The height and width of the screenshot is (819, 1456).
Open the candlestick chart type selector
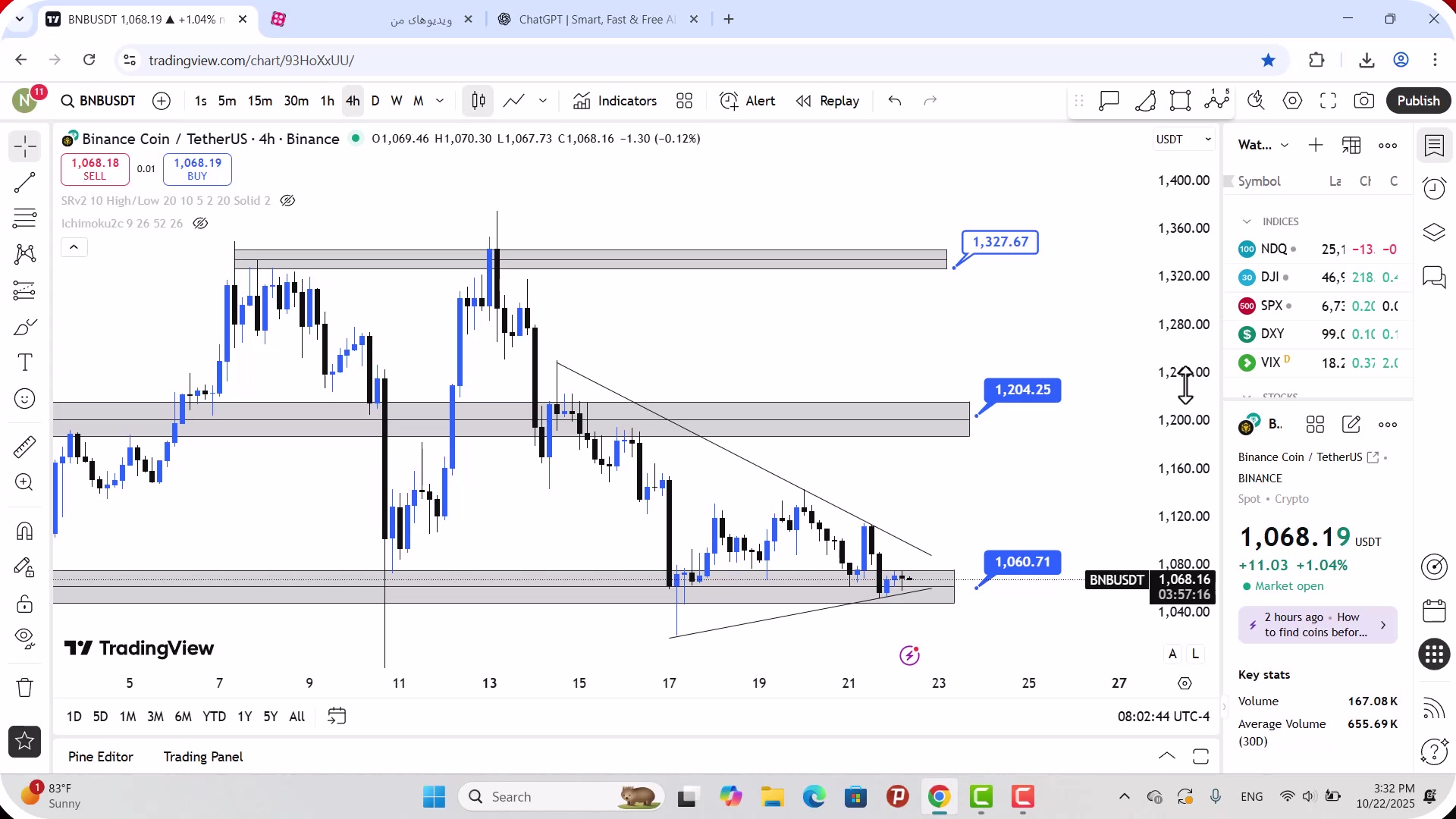479,101
